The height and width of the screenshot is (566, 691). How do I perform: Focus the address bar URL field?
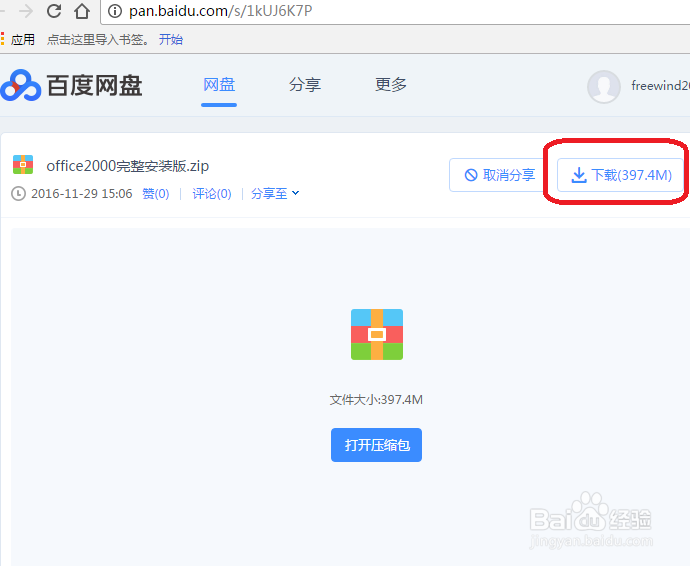pos(396,11)
